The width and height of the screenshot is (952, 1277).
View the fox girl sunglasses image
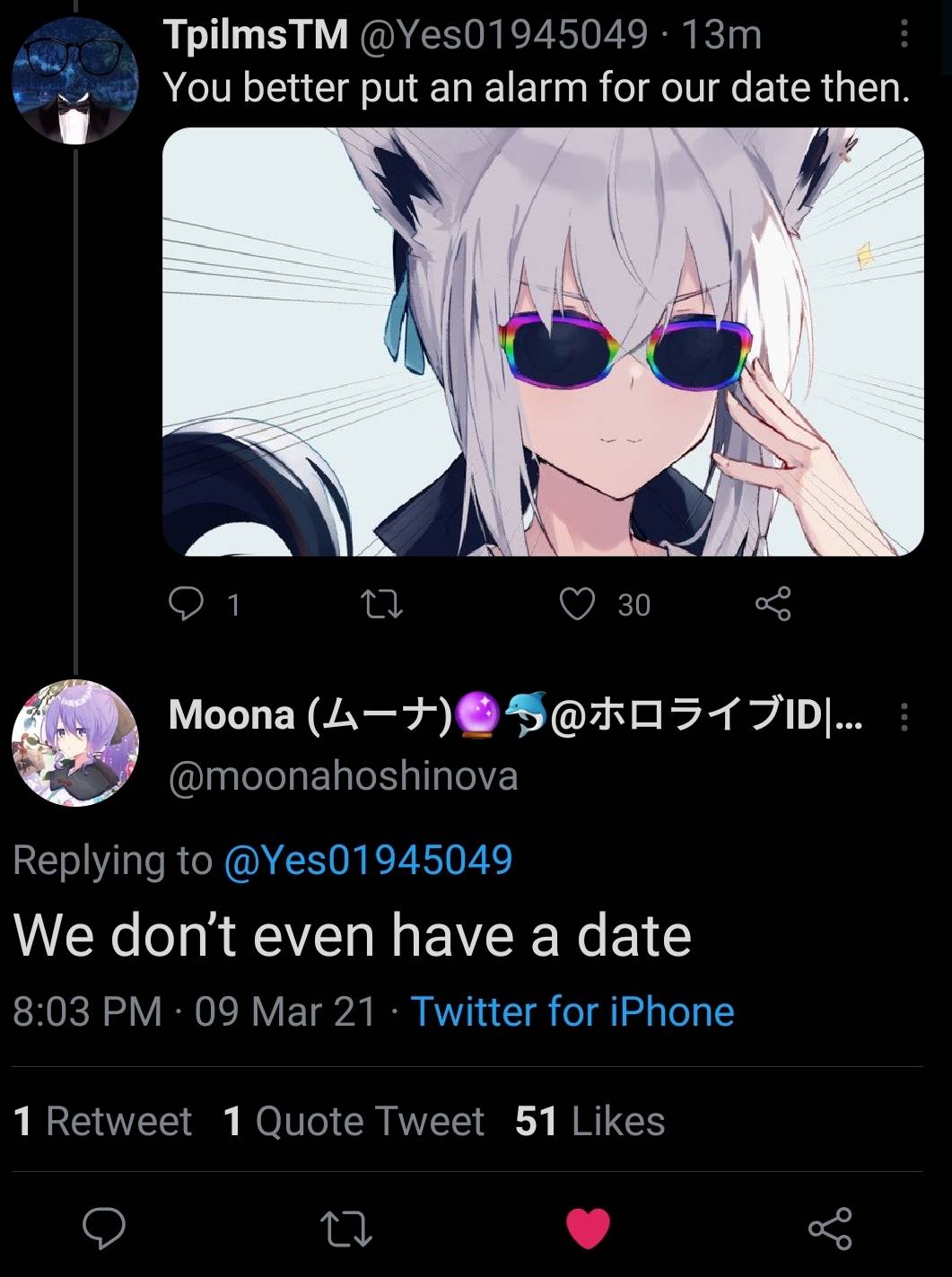(543, 342)
